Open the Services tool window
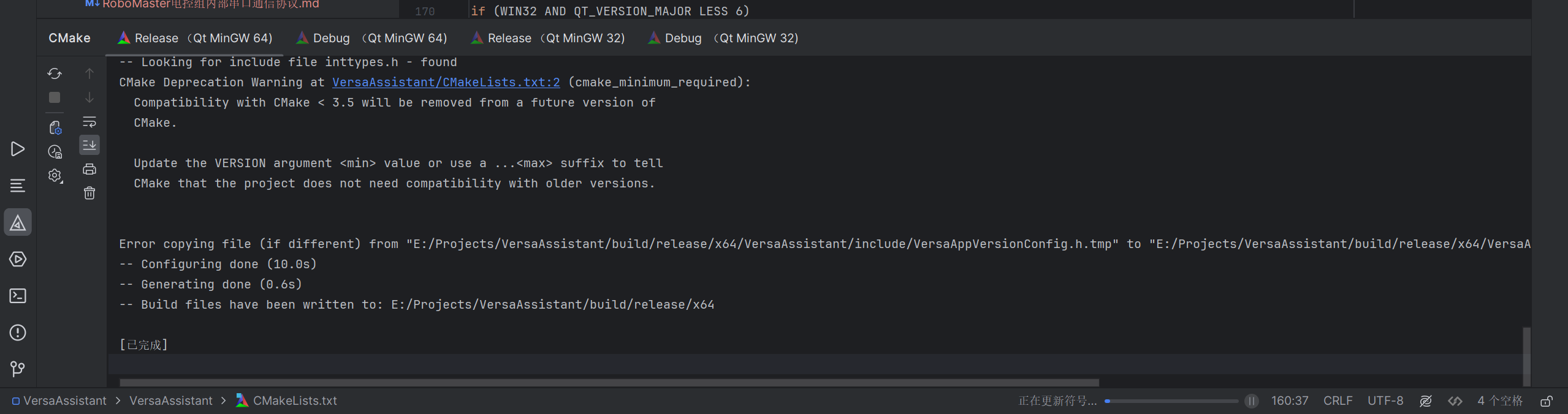 coord(18,259)
